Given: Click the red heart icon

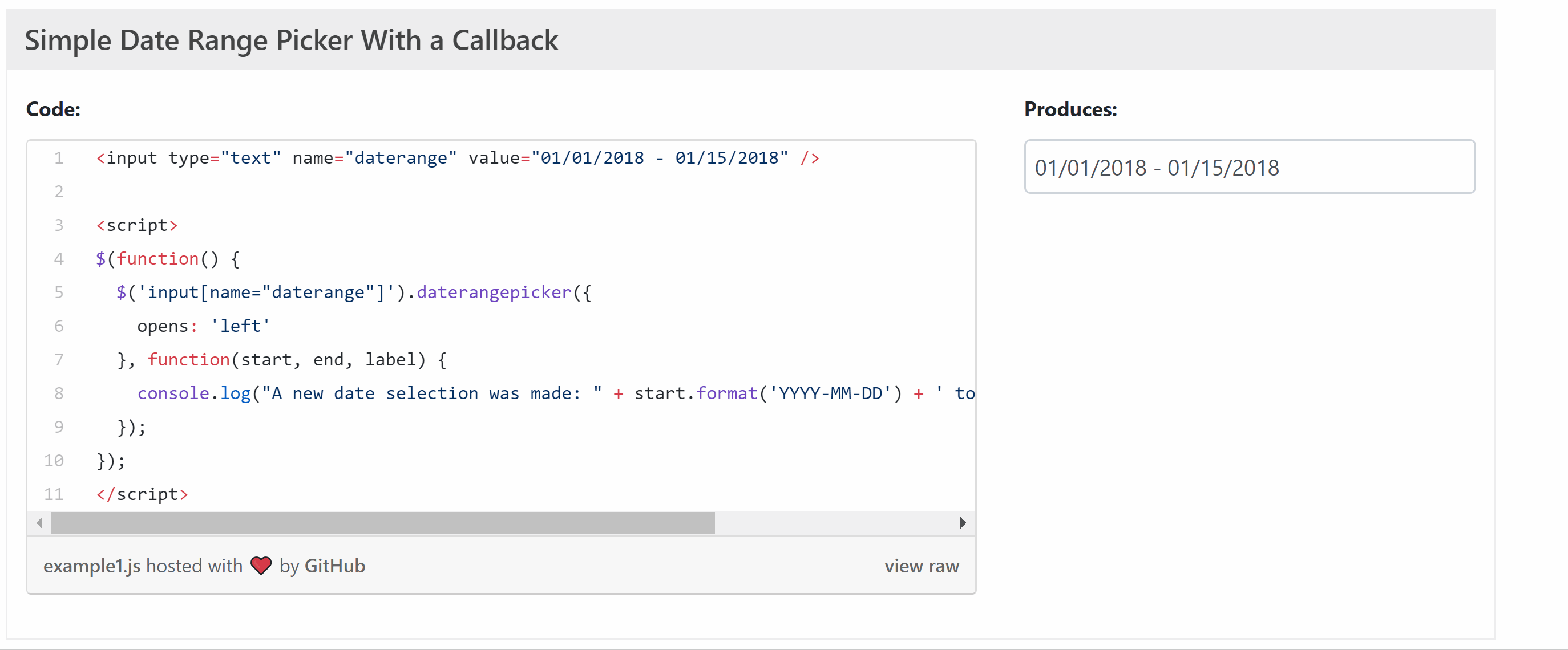Looking at the screenshot, I should pos(261,566).
